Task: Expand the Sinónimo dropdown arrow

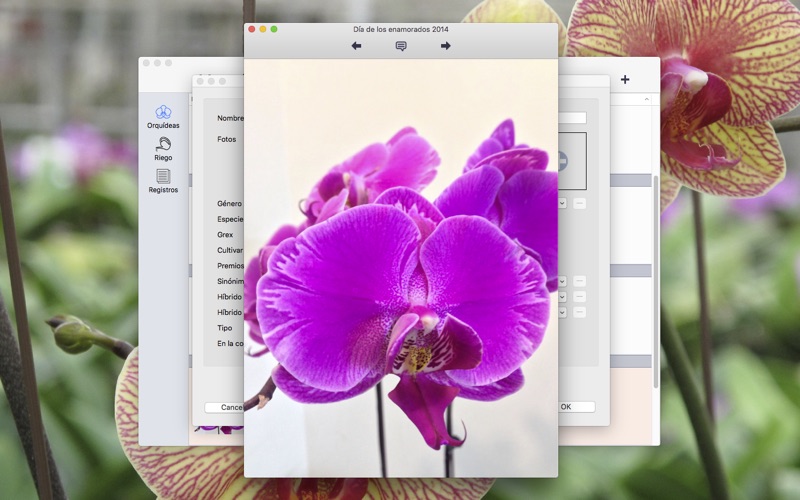Action: point(563,282)
